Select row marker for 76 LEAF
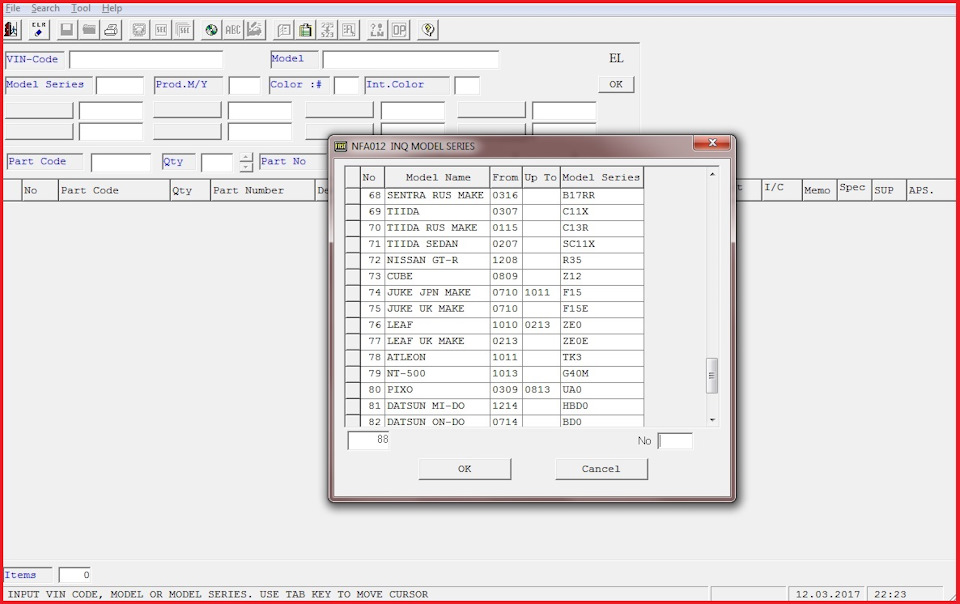 click(352, 325)
